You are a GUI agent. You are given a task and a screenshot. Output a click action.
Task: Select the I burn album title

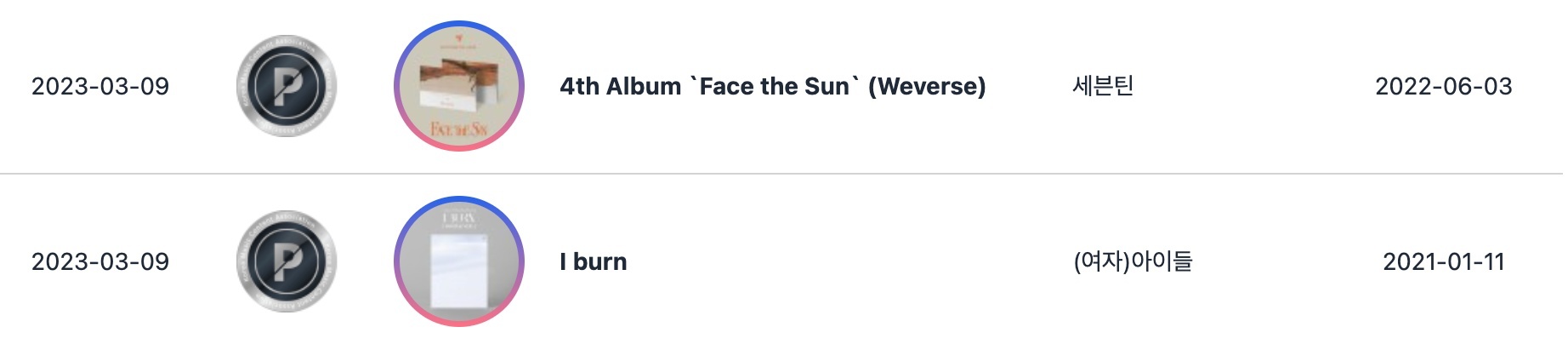click(x=593, y=261)
